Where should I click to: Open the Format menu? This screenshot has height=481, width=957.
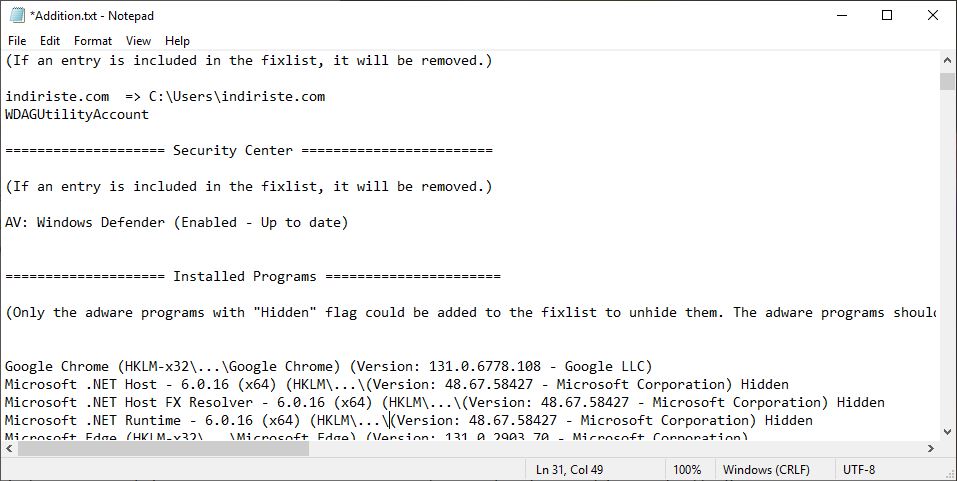pyautogui.click(x=93, y=41)
